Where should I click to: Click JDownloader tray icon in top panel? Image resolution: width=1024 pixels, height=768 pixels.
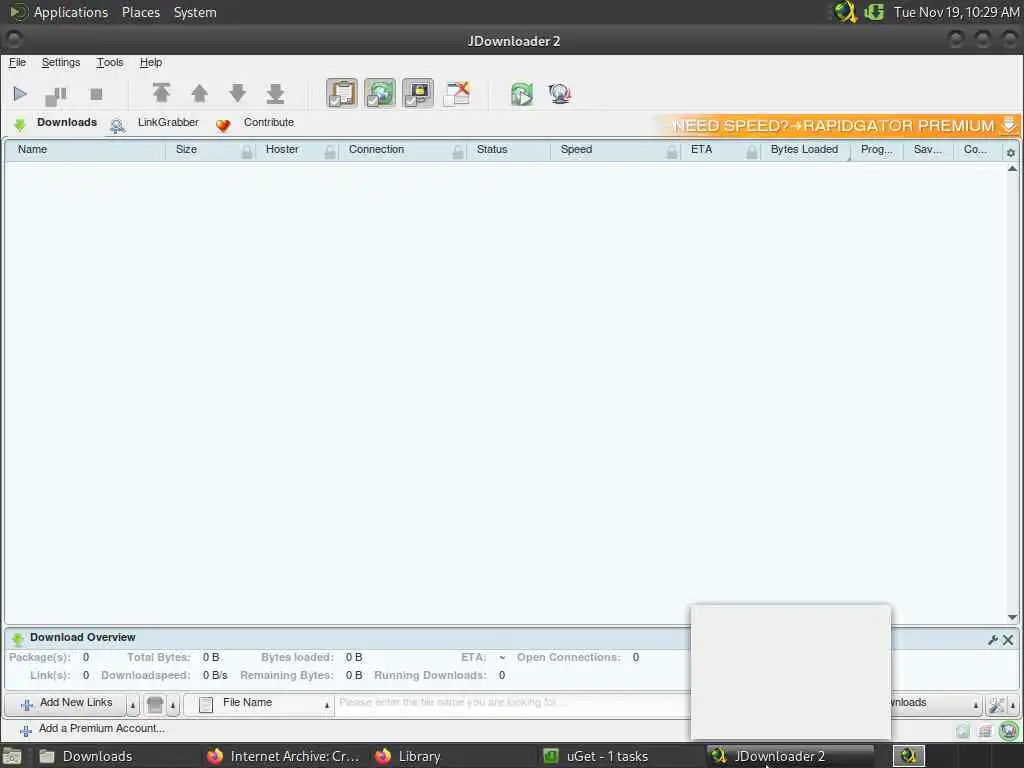point(845,12)
